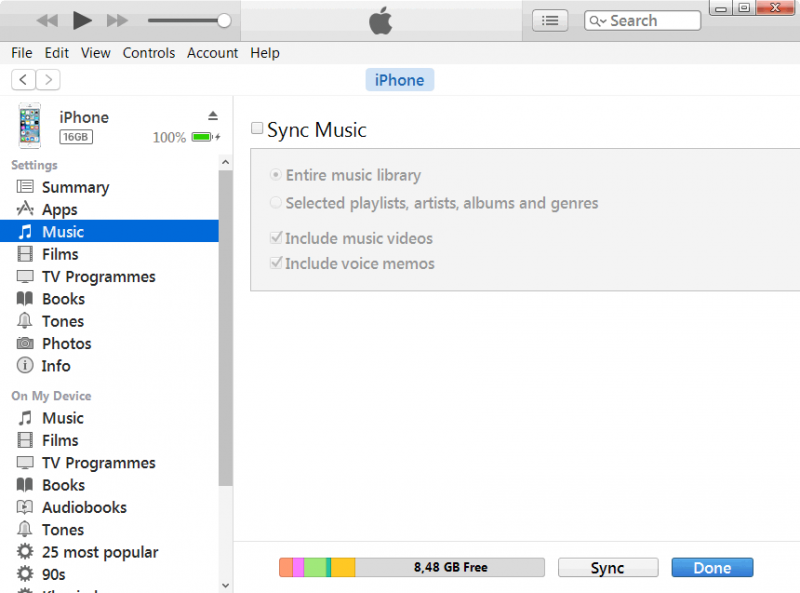
Task: Eject the iPhone
Action: coord(212,113)
